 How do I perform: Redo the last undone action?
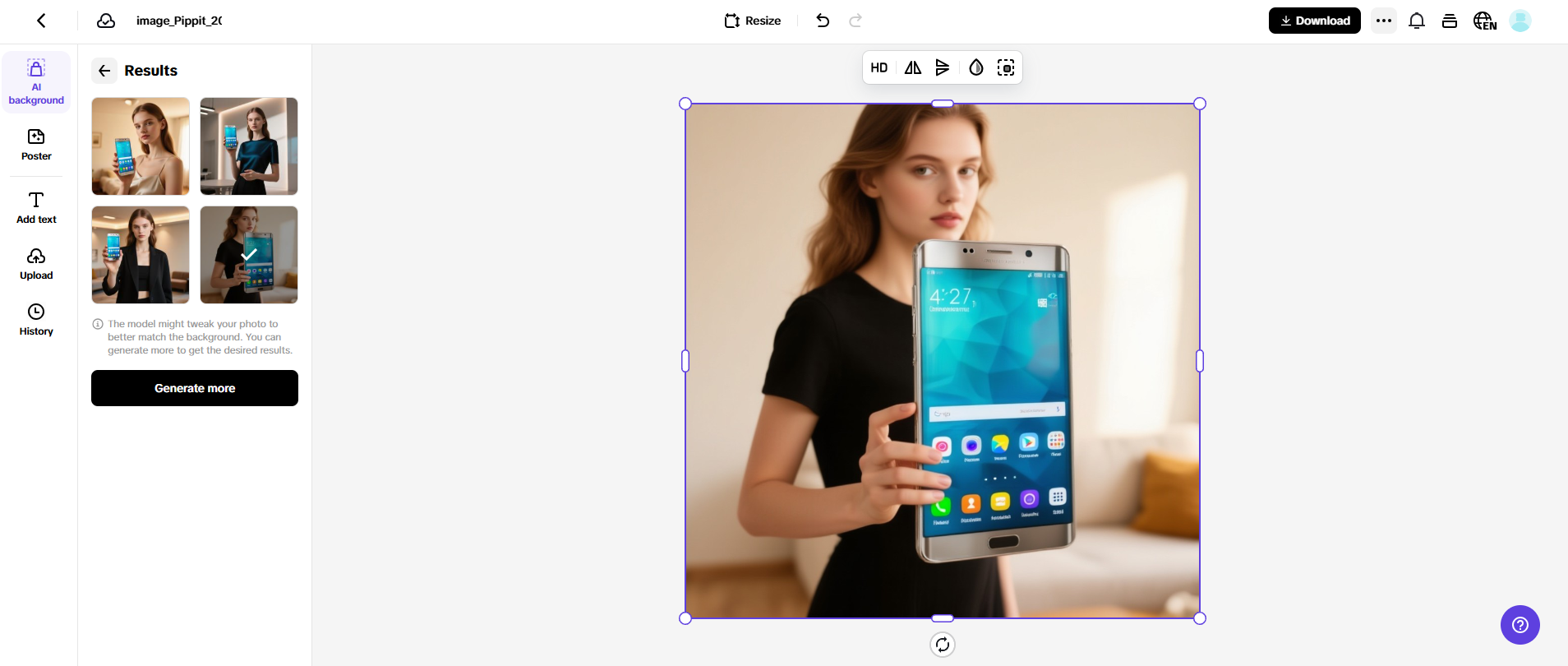[855, 21]
